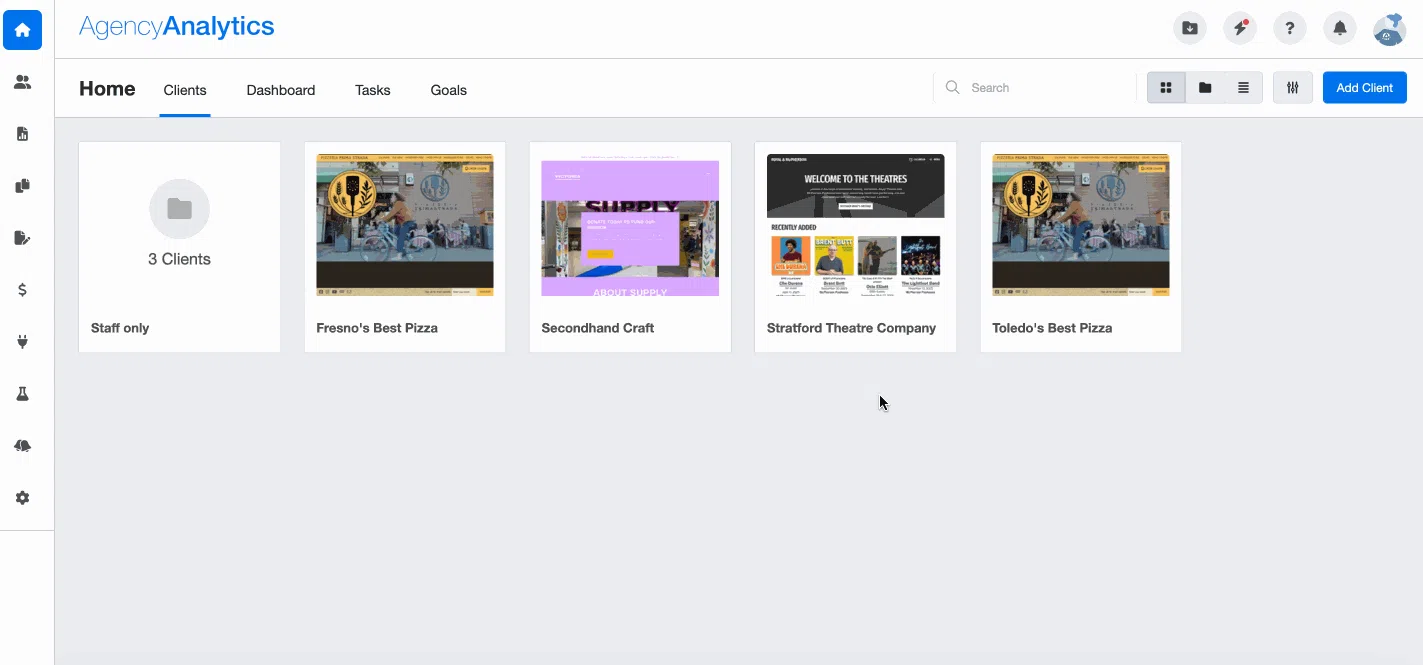Image resolution: width=1423 pixels, height=665 pixels.
Task: Enable folder view for clients
Action: coord(1205,87)
